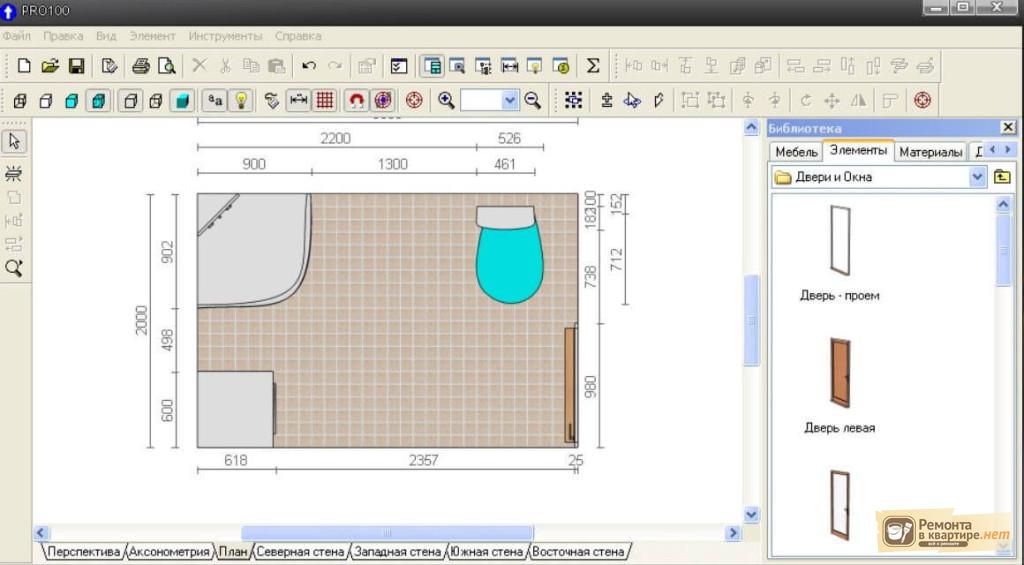
Task: Click the price tag labels icon
Action: 272,101
